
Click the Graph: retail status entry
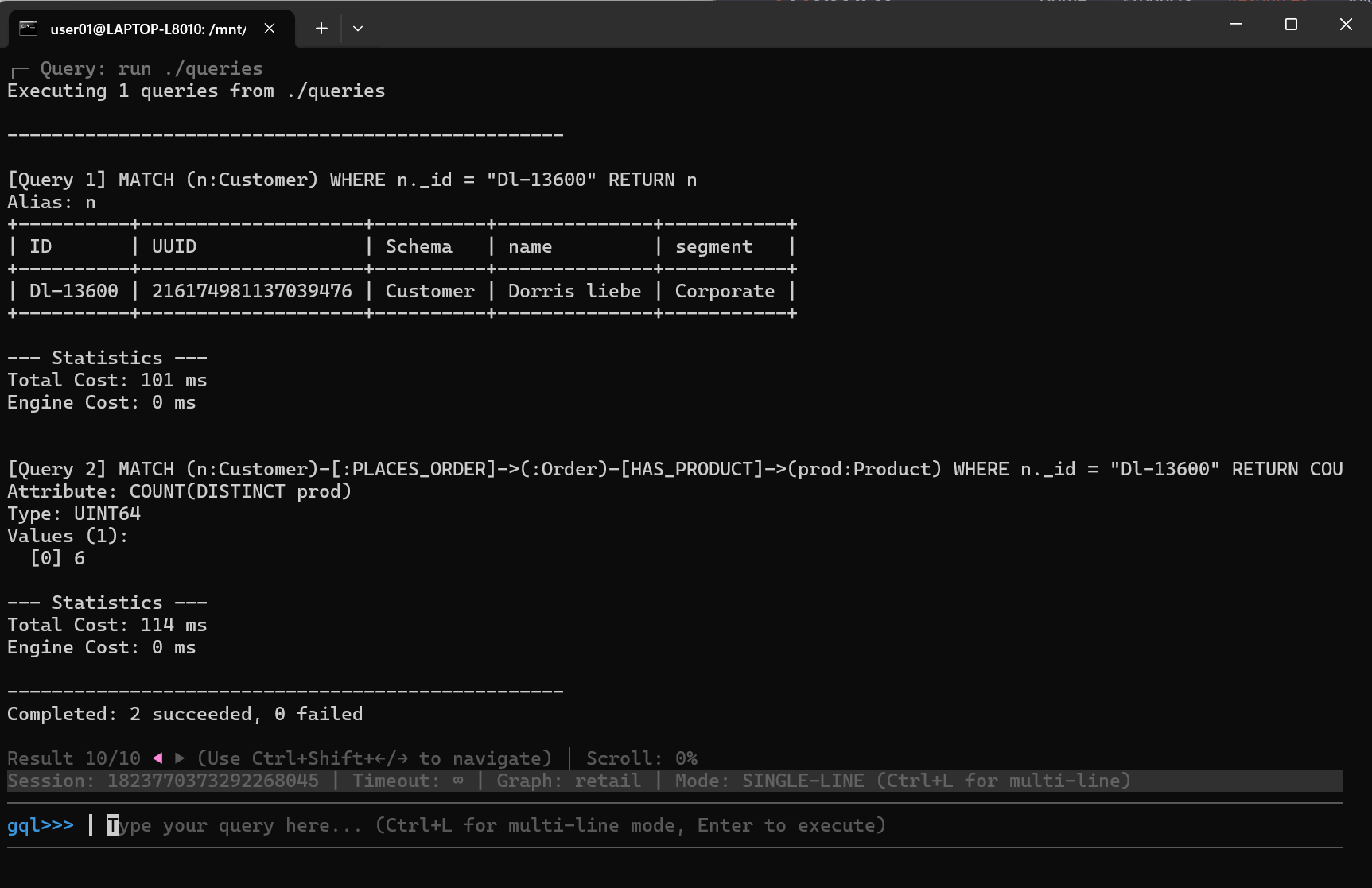(x=568, y=781)
